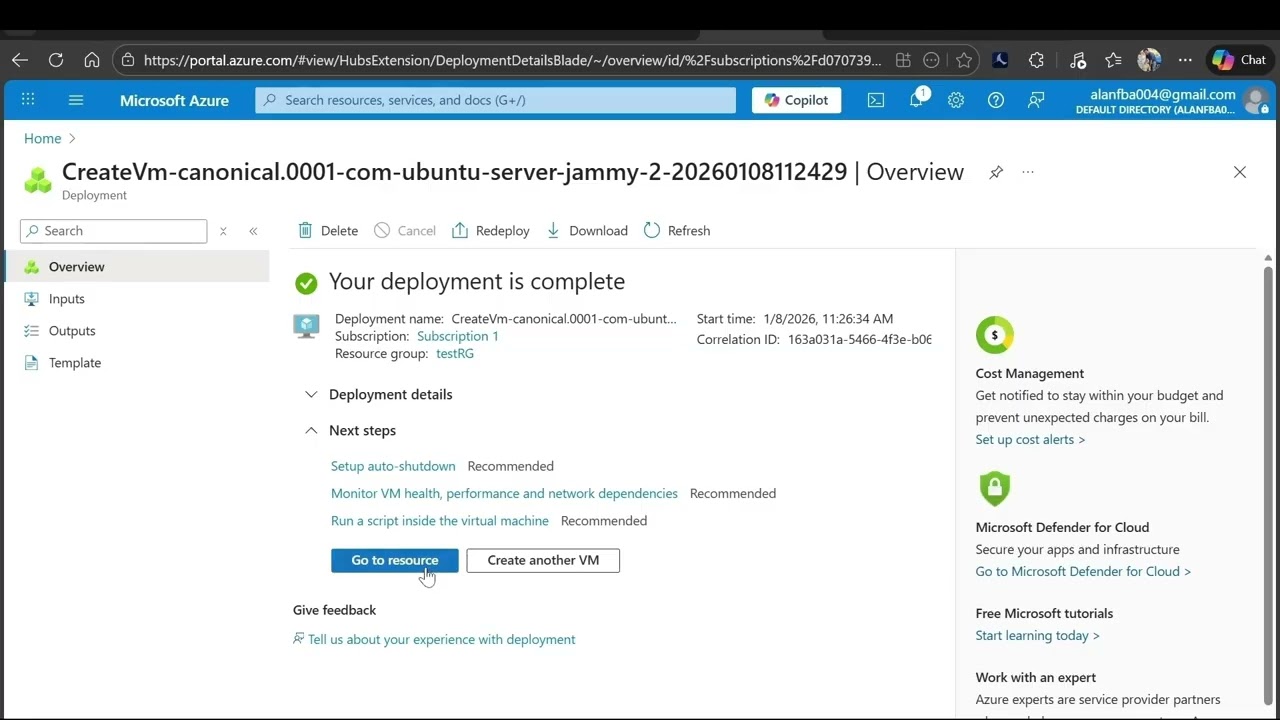Open Copilot in Azure portal
The height and width of the screenshot is (720, 1280).
(796, 100)
